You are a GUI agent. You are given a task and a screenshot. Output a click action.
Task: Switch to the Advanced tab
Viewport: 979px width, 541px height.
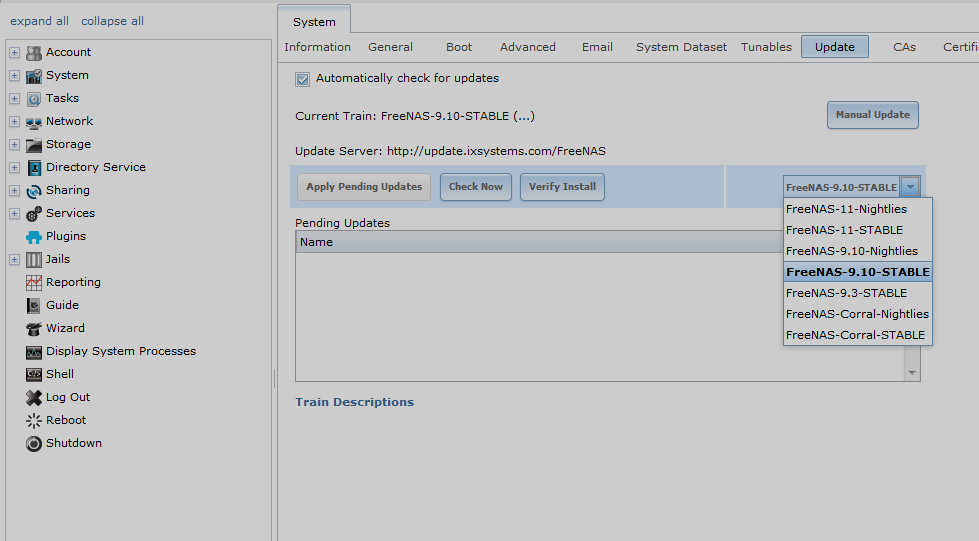click(x=528, y=47)
